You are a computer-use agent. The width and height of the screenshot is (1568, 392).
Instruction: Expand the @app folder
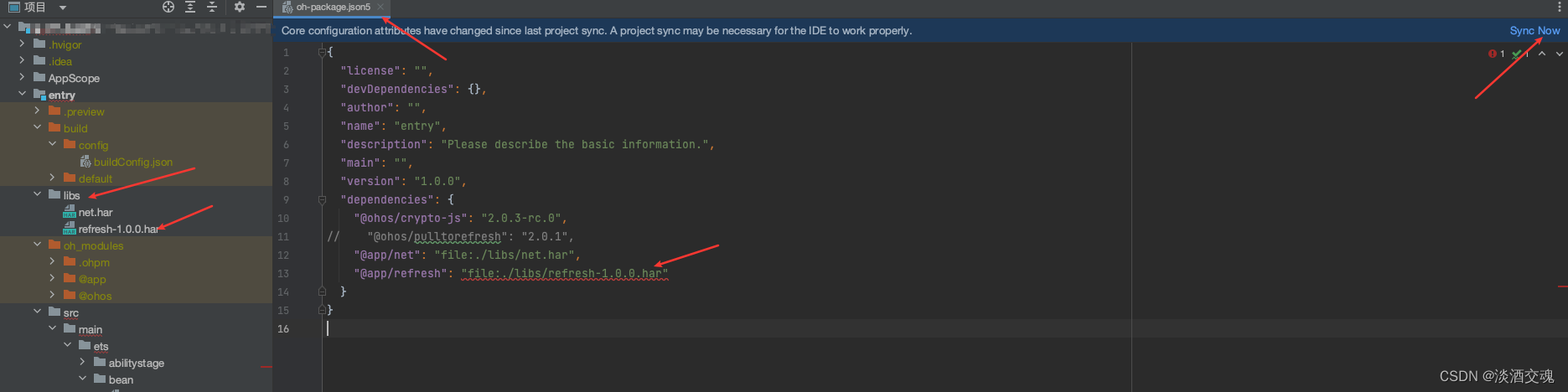[52, 278]
